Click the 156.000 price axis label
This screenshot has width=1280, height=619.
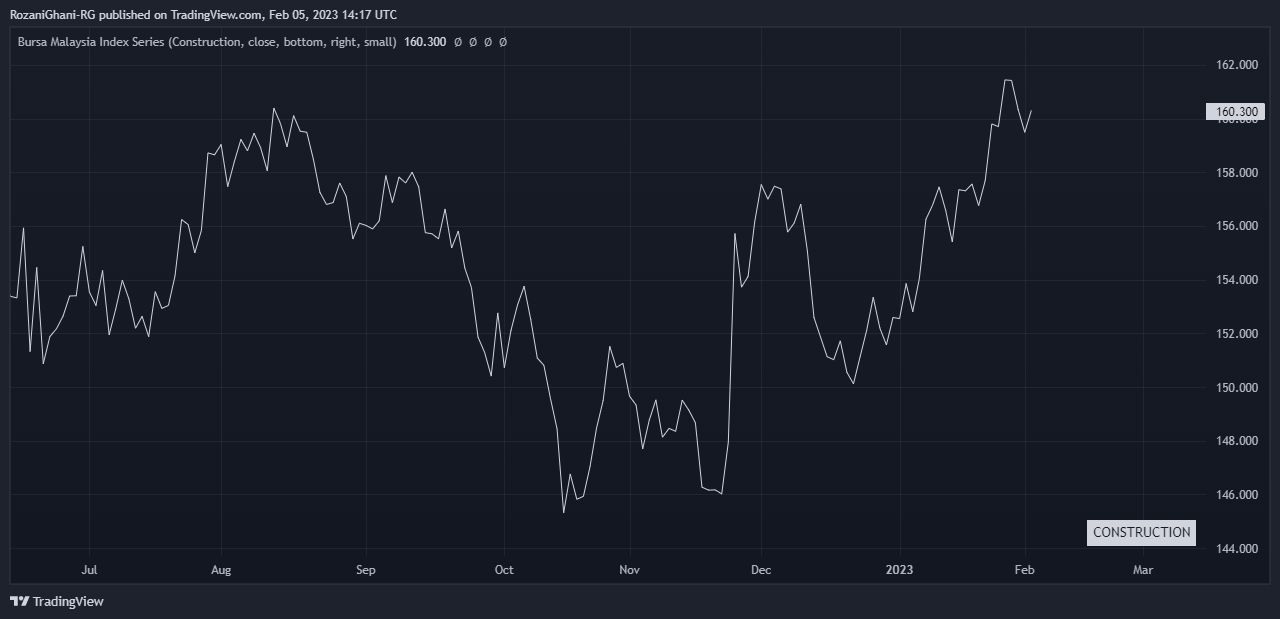pyautogui.click(x=1236, y=226)
